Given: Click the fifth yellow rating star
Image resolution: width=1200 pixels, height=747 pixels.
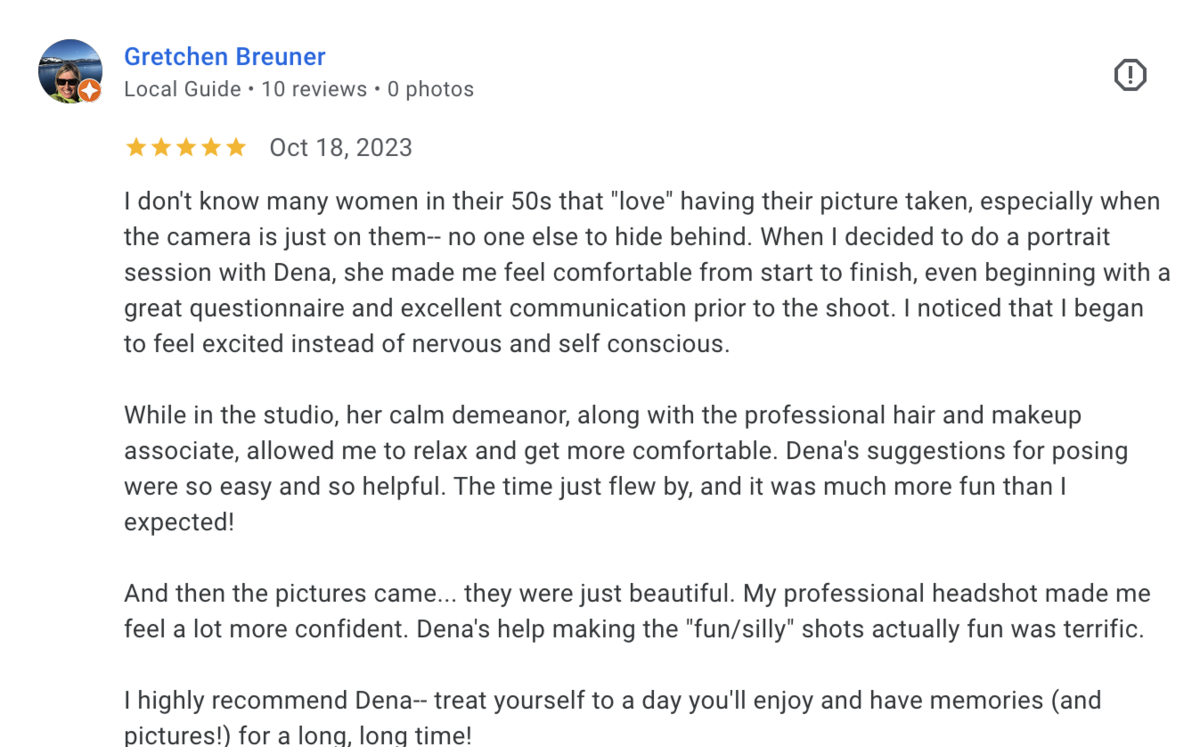Looking at the screenshot, I should pos(236,148).
